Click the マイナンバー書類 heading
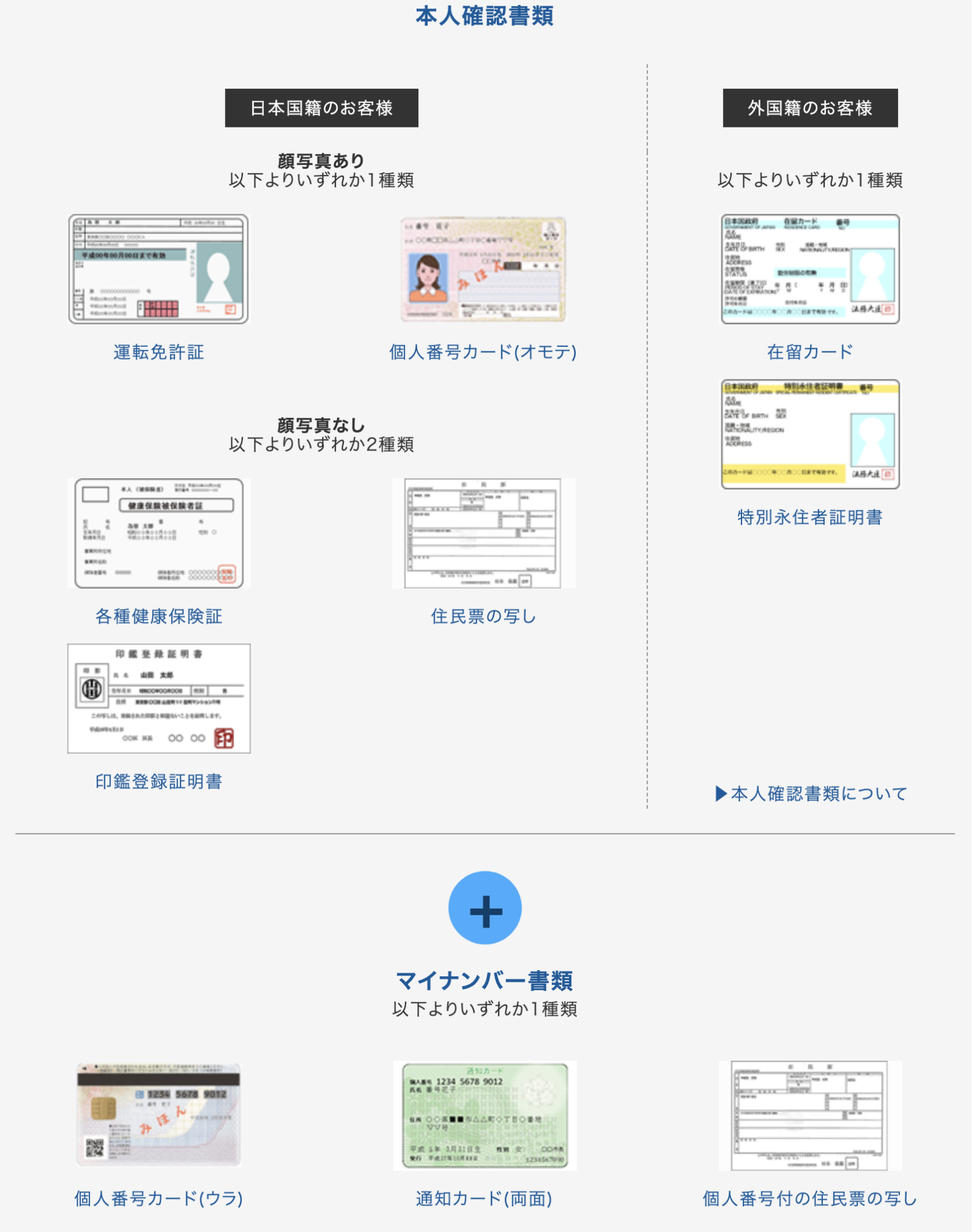This screenshot has height=1232, width=972. tap(485, 980)
